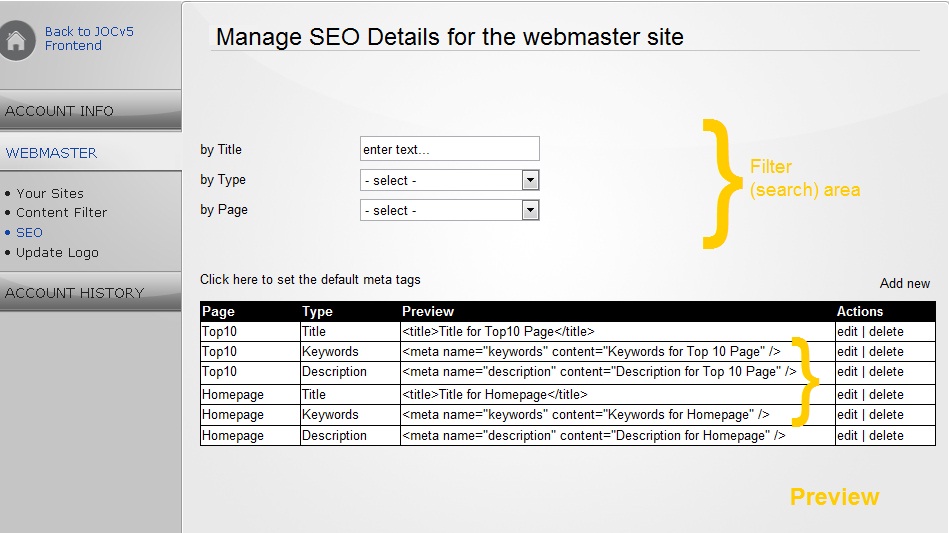Click here to set default meta tags
This screenshot has width=949, height=533.
(310, 280)
